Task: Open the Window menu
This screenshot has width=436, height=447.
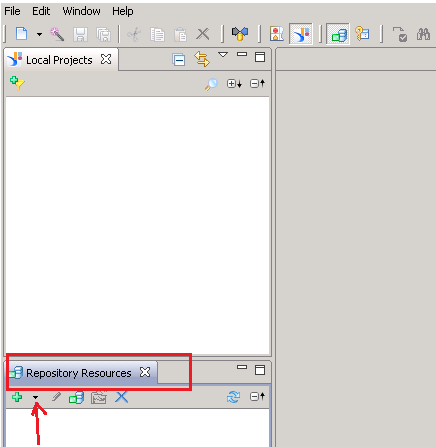Action: [81, 11]
